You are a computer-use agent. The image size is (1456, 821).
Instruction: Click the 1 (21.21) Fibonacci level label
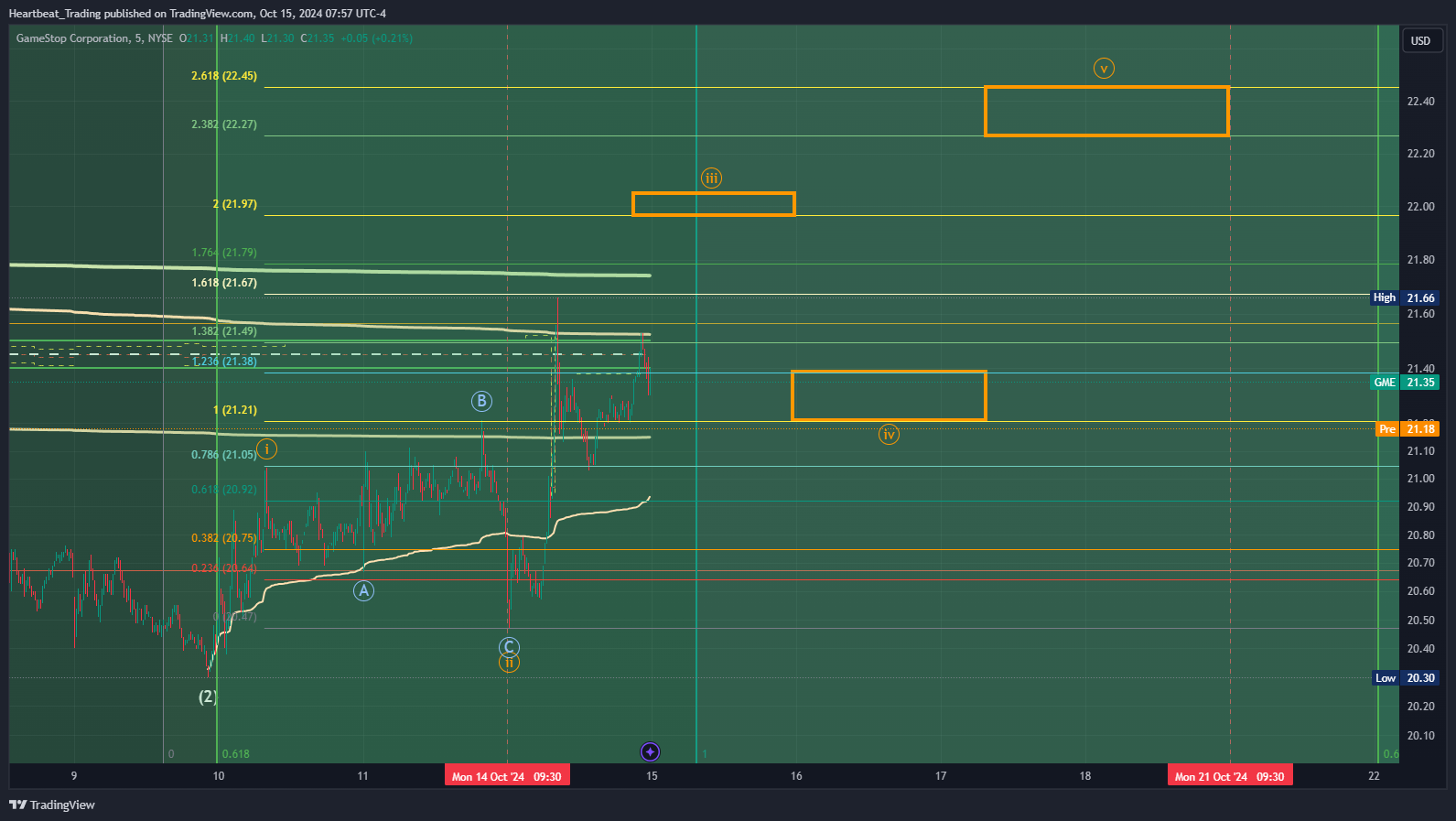pos(234,410)
